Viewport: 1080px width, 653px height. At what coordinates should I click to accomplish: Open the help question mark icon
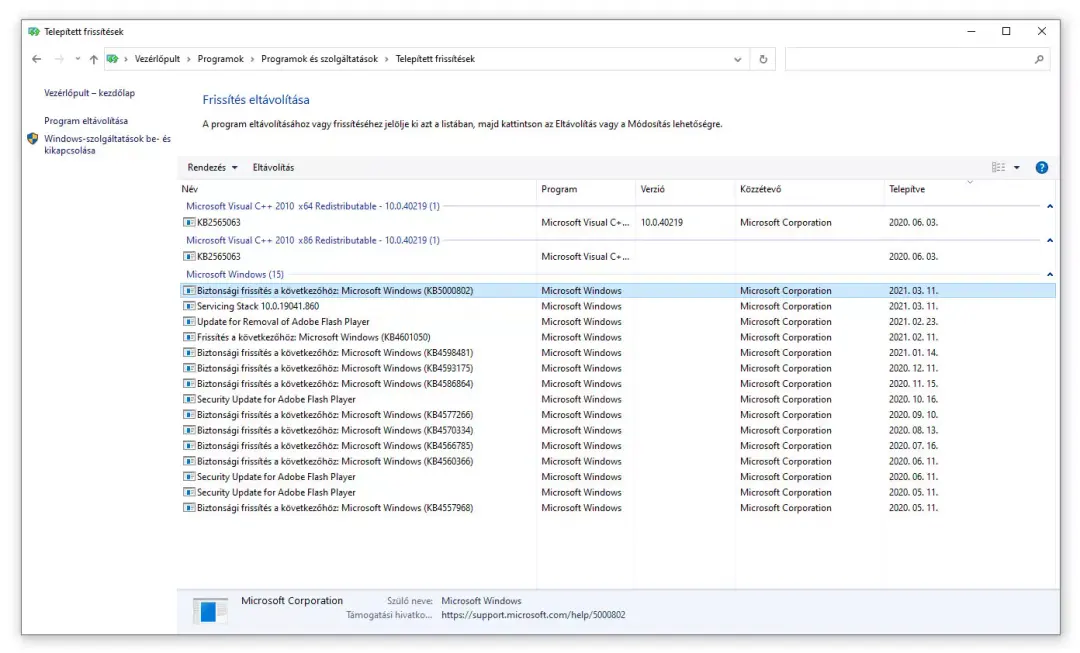[x=1041, y=167]
